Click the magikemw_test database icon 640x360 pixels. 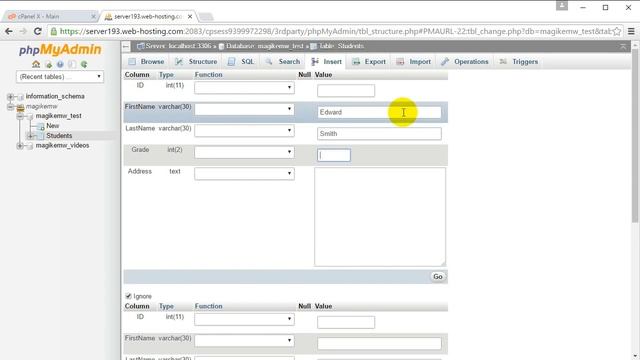(30, 116)
